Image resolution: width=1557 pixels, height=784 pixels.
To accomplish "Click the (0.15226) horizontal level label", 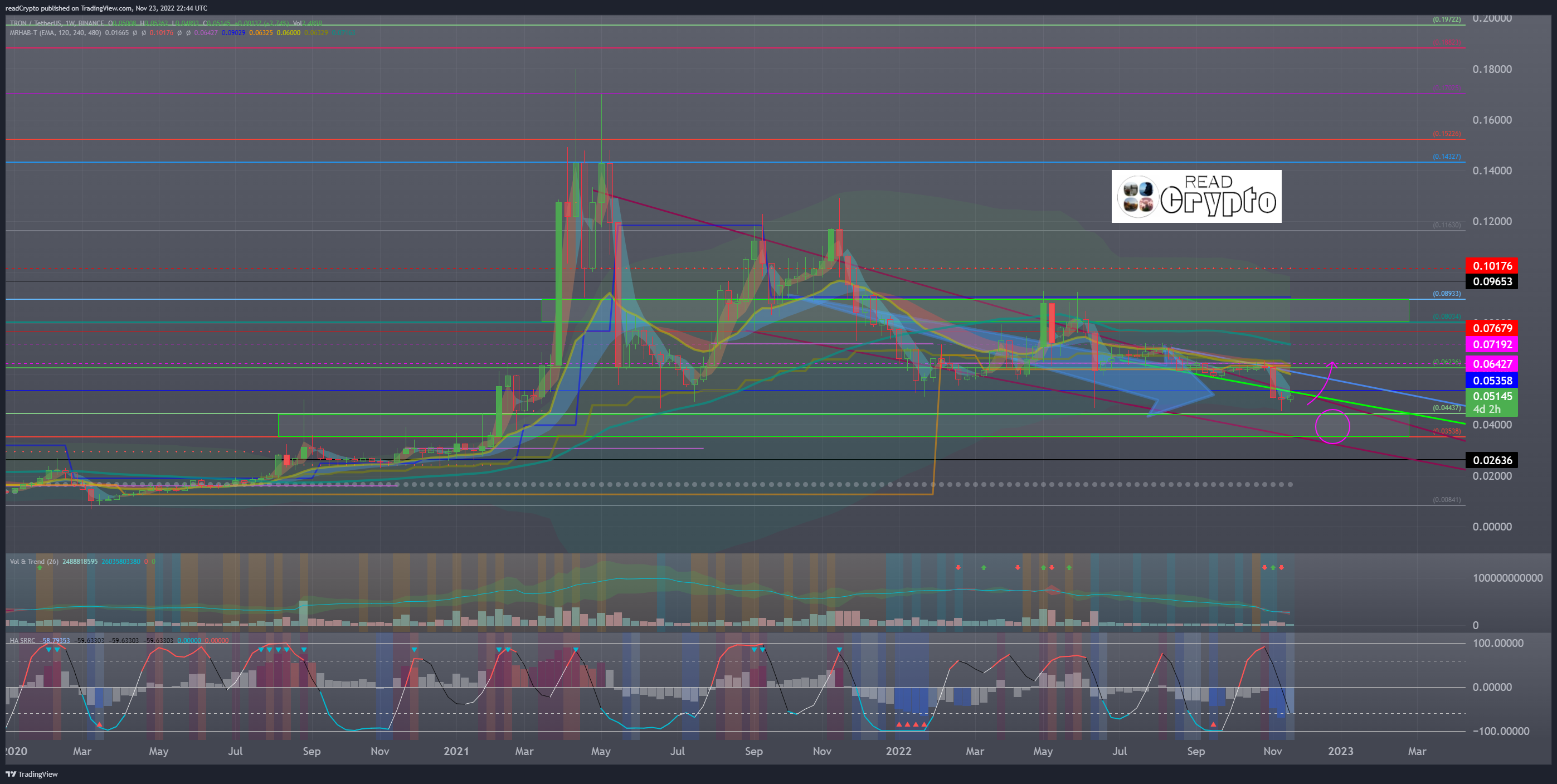I will point(1447,134).
